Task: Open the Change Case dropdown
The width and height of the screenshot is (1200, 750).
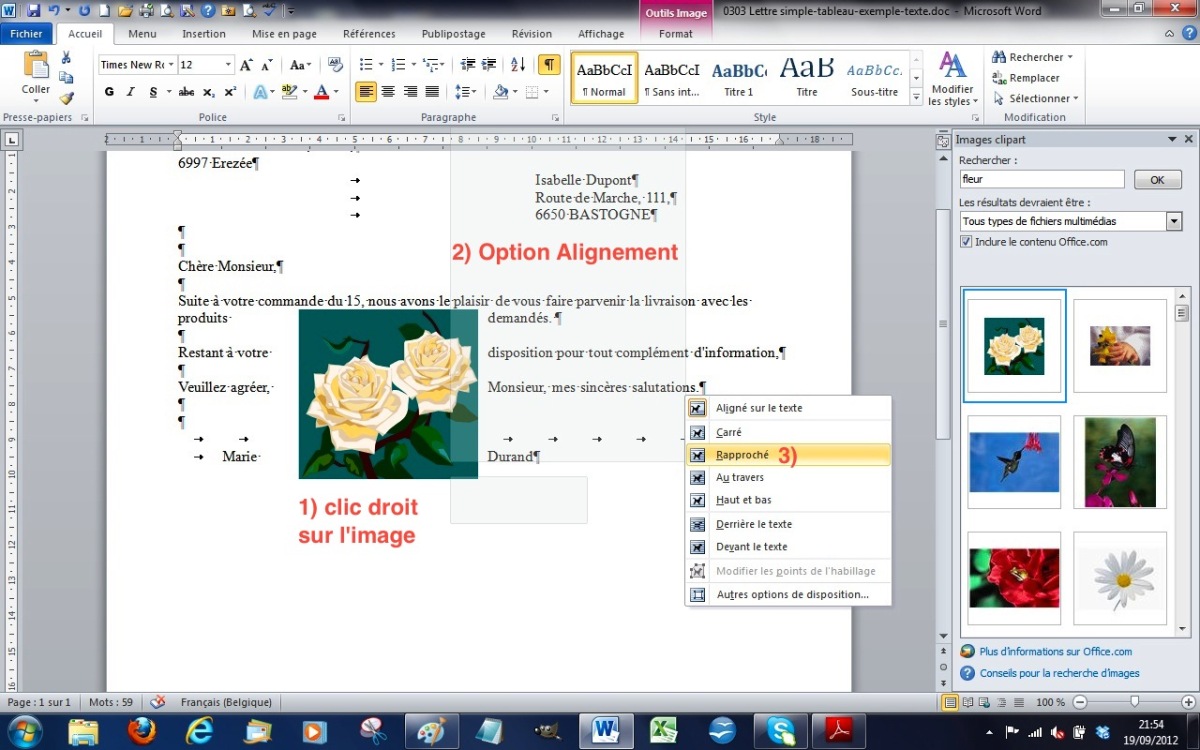Action: pyautogui.click(x=300, y=65)
